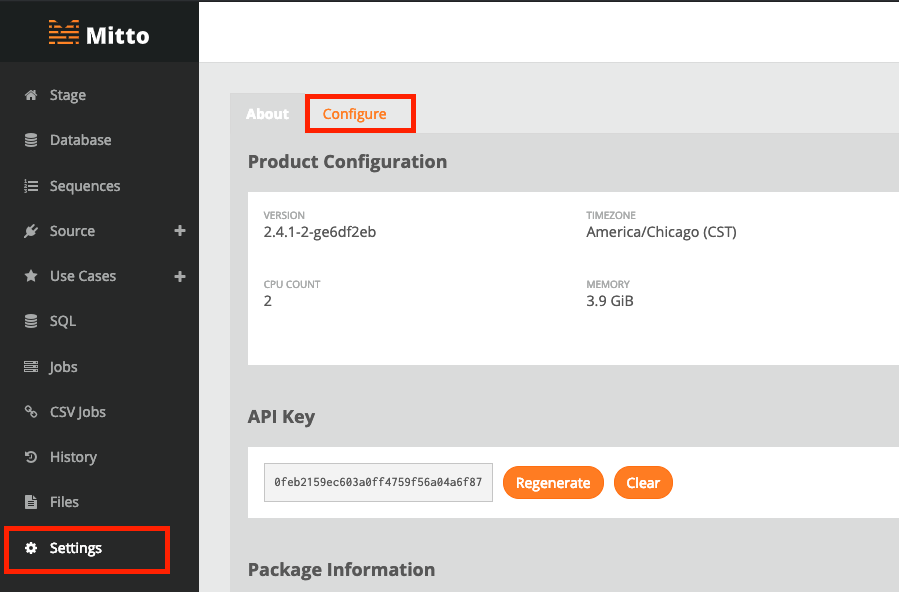Open SQL via its database icon
This screenshot has height=592, width=899.
pyautogui.click(x=31, y=321)
